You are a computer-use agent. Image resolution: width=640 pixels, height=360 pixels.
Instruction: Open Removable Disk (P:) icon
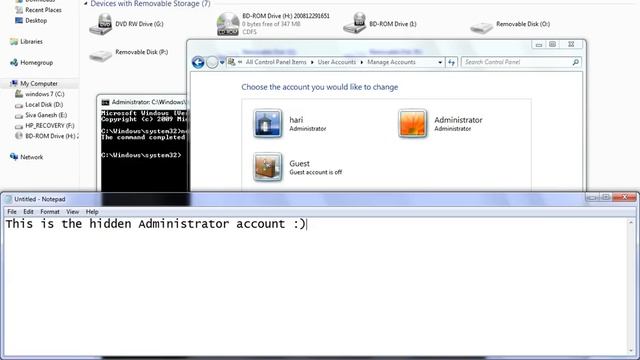(100, 55)
